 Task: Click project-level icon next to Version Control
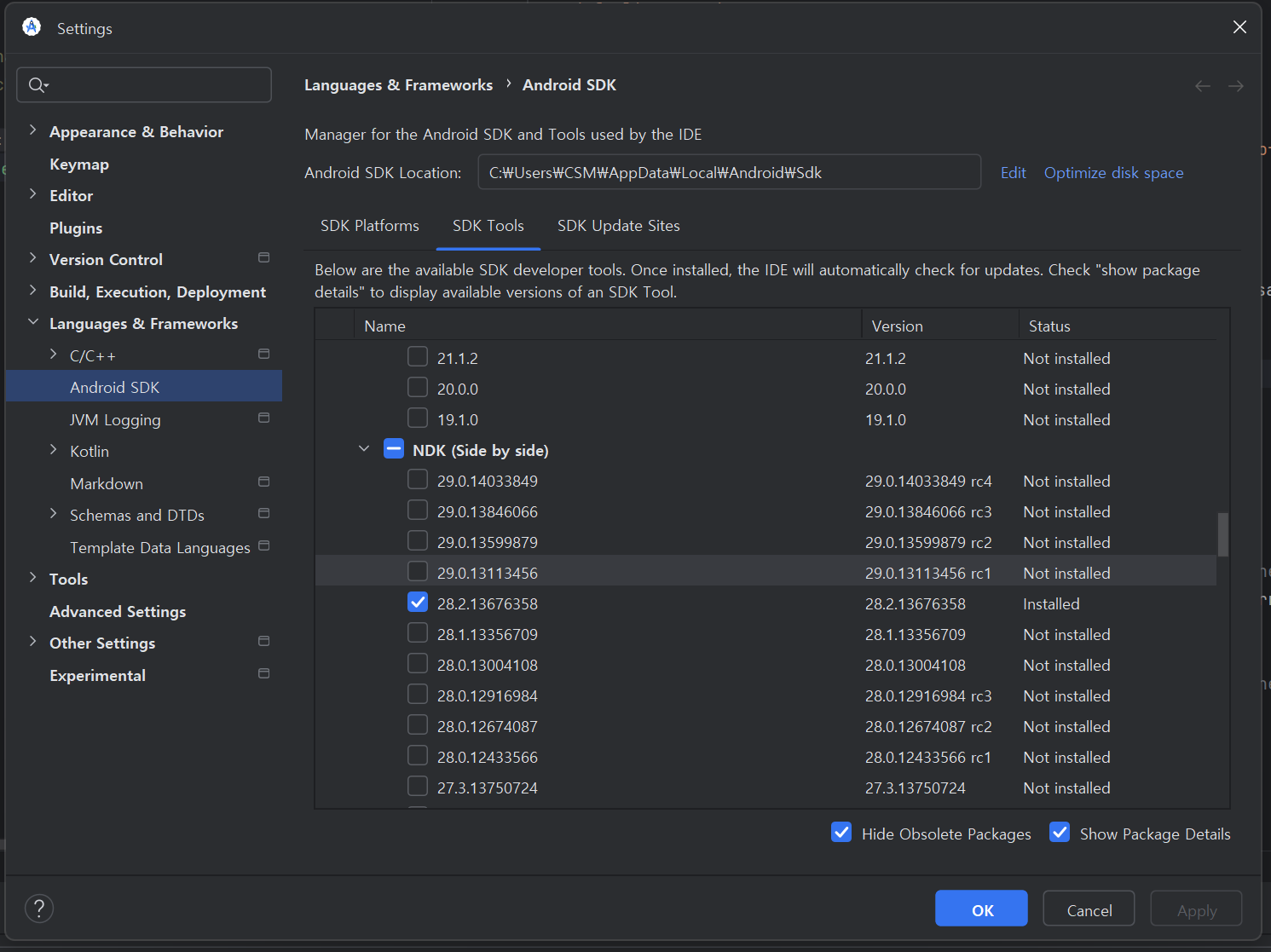pyautogui.click(x=264, y=258)
